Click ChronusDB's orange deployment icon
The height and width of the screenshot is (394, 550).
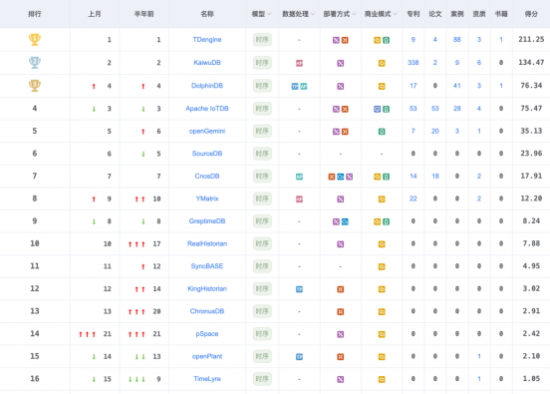[341, 312]
